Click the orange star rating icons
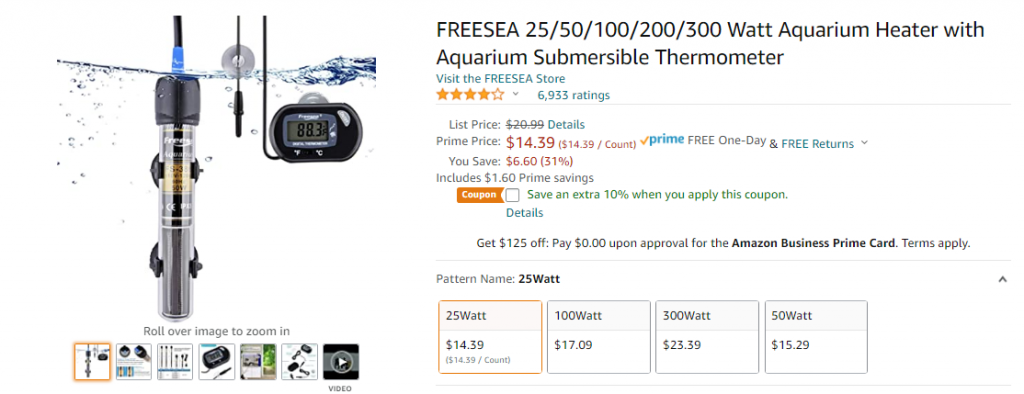The width and height of the screenshot is (1024, 394). click(x=470, y=95)
